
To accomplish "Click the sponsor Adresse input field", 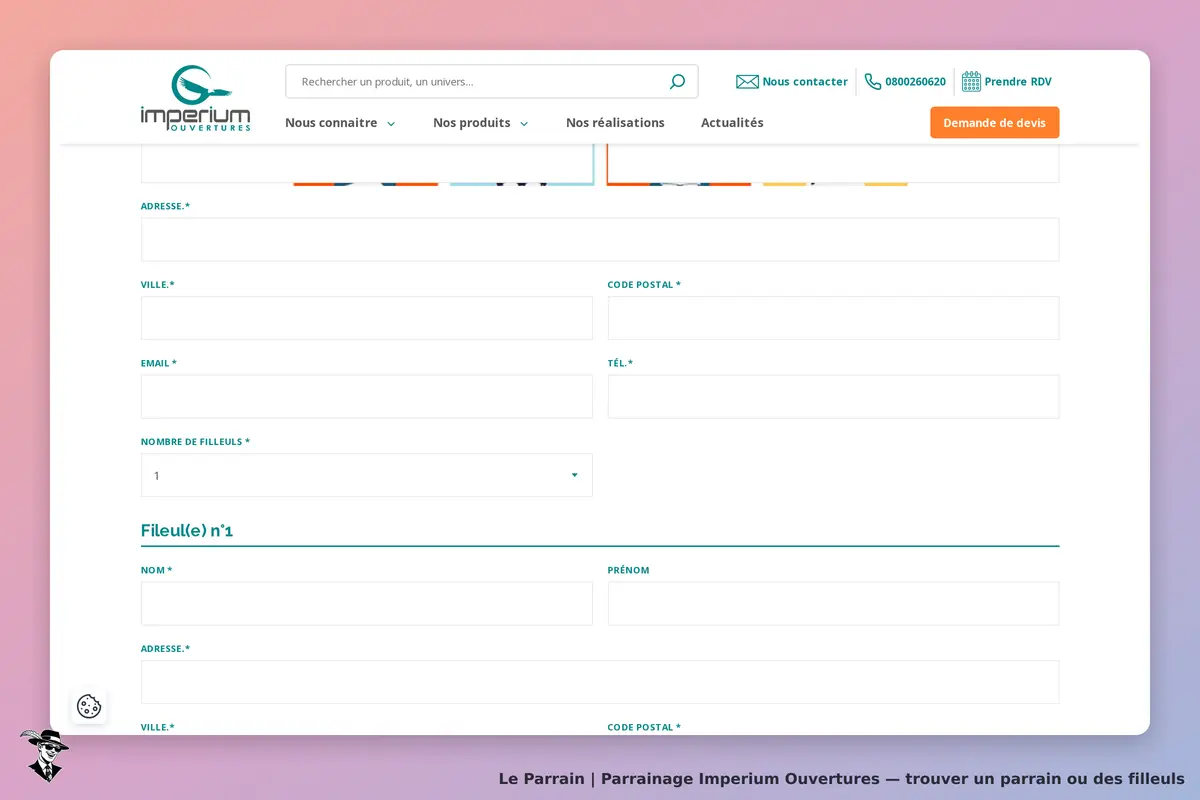I will 600,240.
